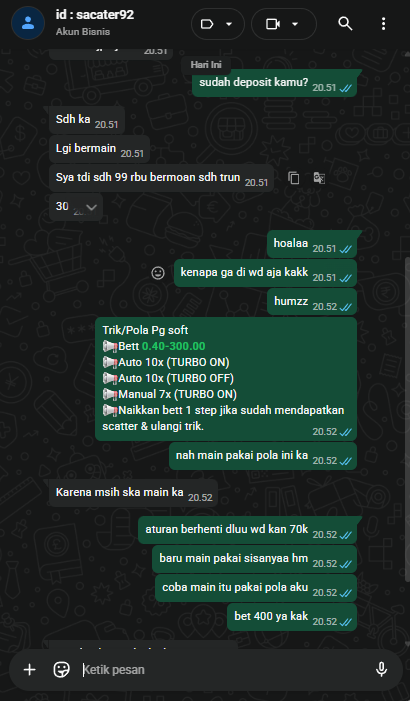Open the sticker and emoji picker
Viewport: 410px width, 701px height.
pyautogui.click(x=61, y=669)
